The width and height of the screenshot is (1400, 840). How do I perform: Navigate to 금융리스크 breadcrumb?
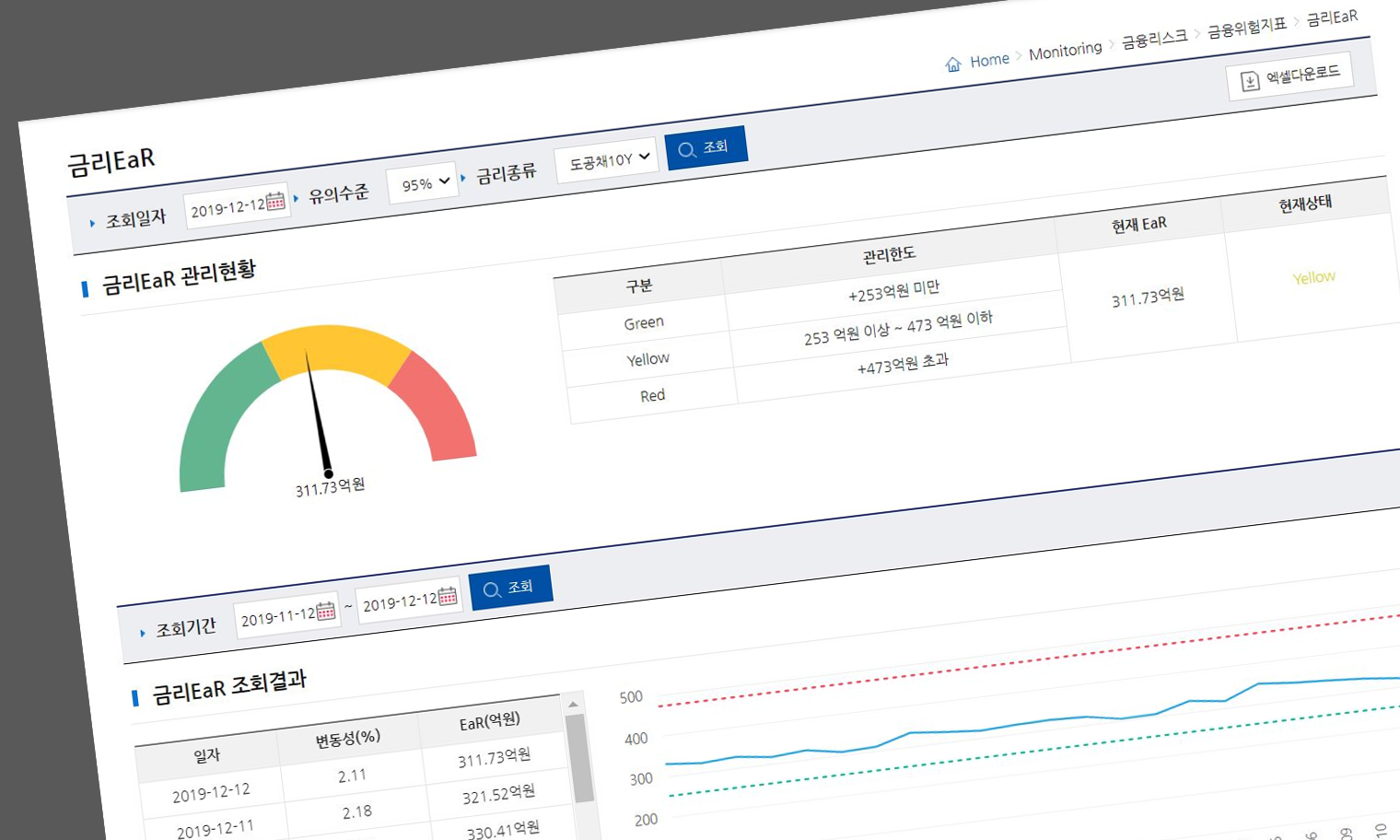(1155, 39)
